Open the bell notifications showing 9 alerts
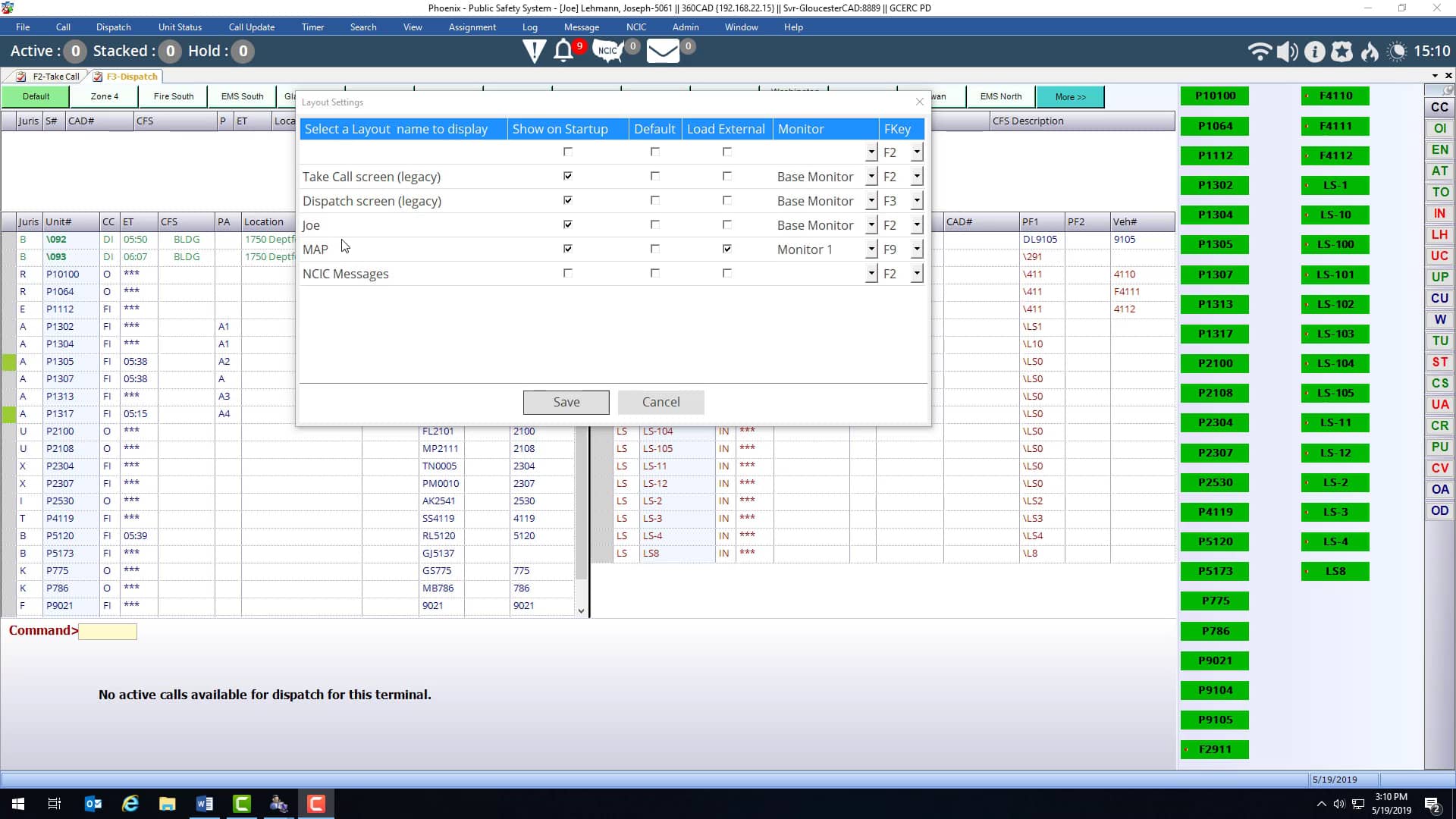The width and height of the screenshot is (1456, 819). 563,51
